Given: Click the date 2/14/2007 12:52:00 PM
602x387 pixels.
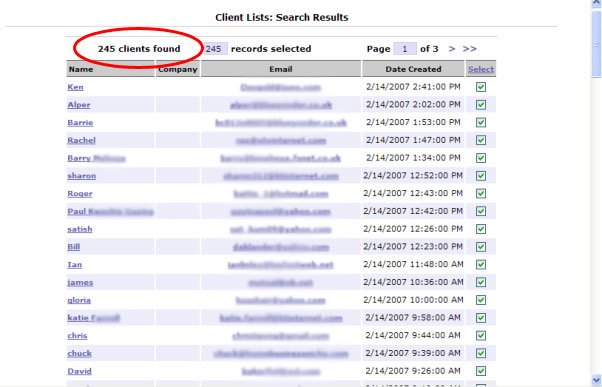Looking at the screenshot, I should point(413,175).
